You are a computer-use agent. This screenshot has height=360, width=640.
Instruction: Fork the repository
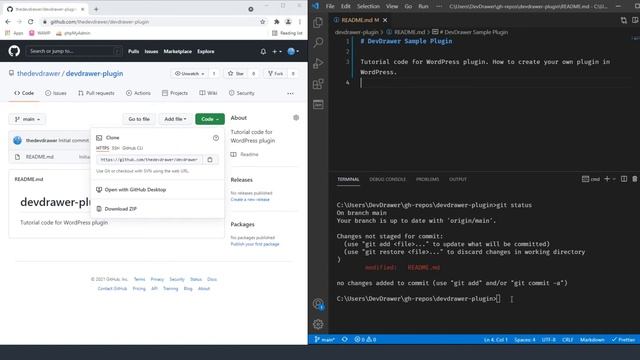coord(276,73)
